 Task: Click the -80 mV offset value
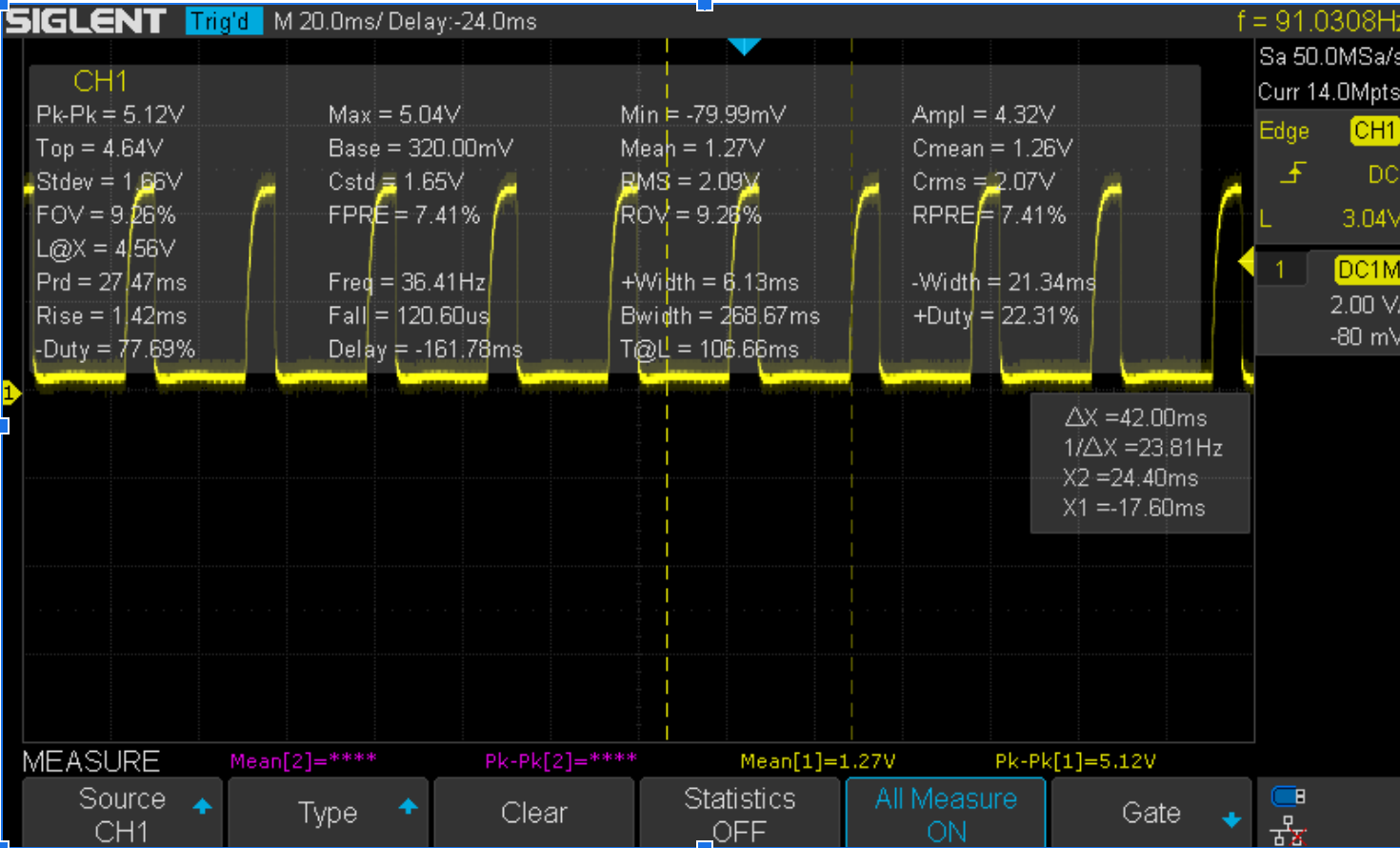[x=1365, y=336]
